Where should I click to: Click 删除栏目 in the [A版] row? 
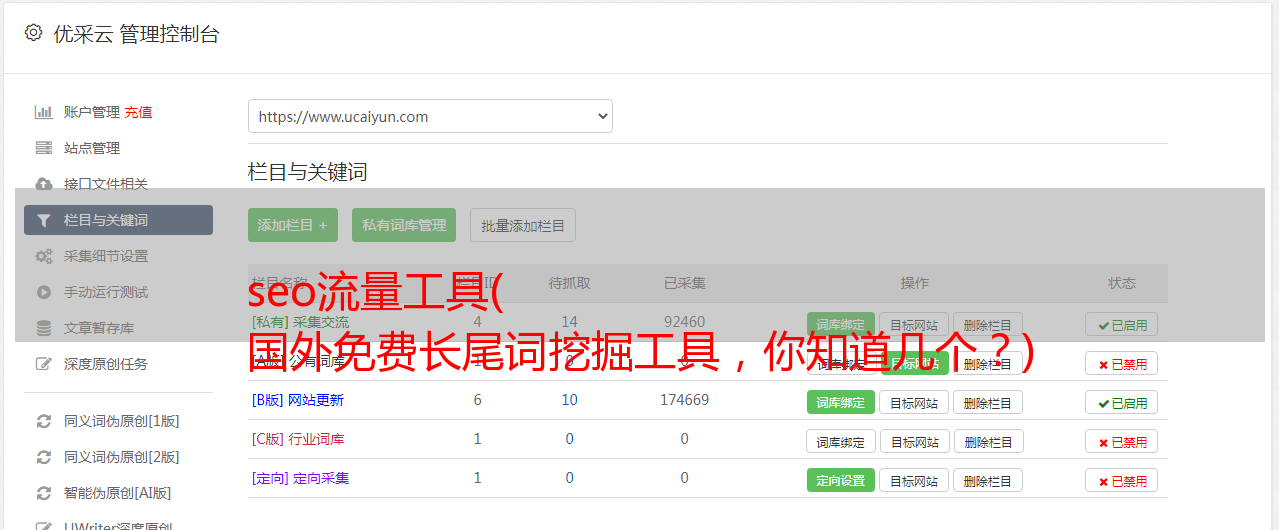pos(988,363)
